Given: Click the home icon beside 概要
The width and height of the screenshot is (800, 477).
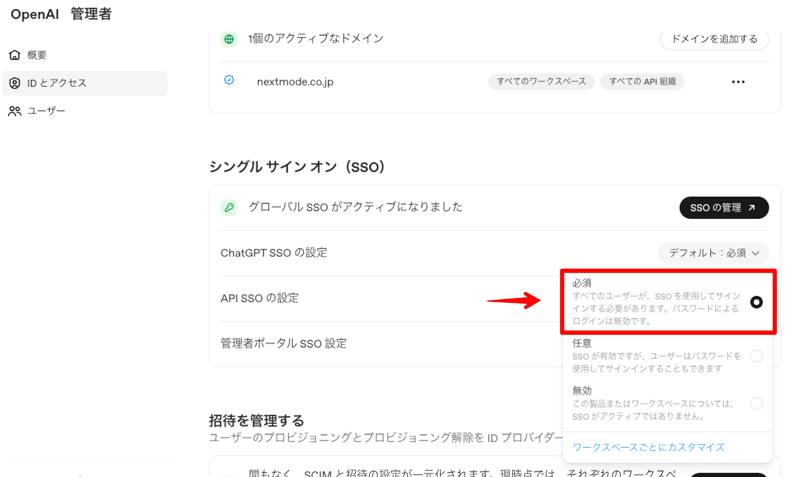Looking at the screenshot, I should (x=14, y=55).
